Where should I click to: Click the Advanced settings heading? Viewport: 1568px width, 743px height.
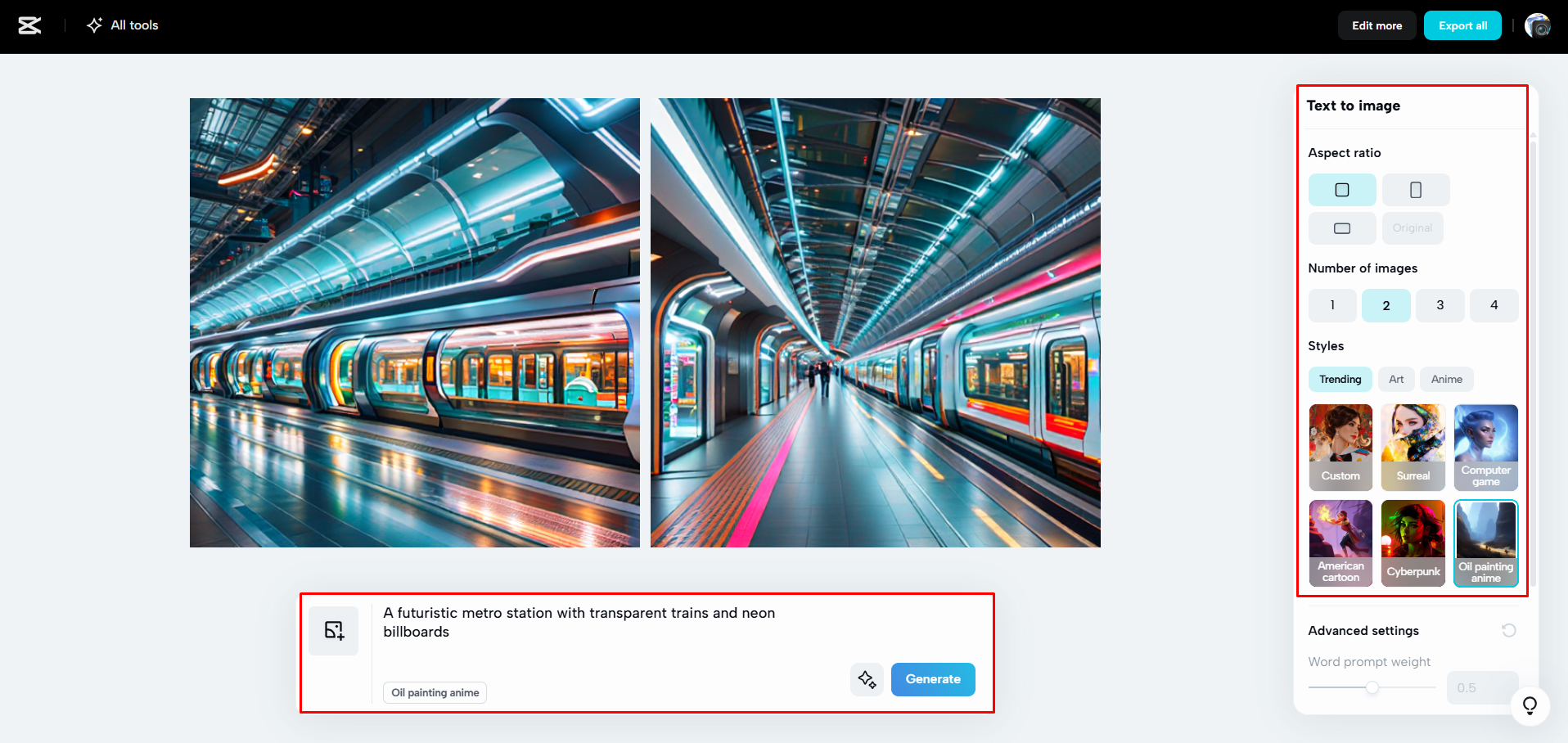[x=1363, y=631]
